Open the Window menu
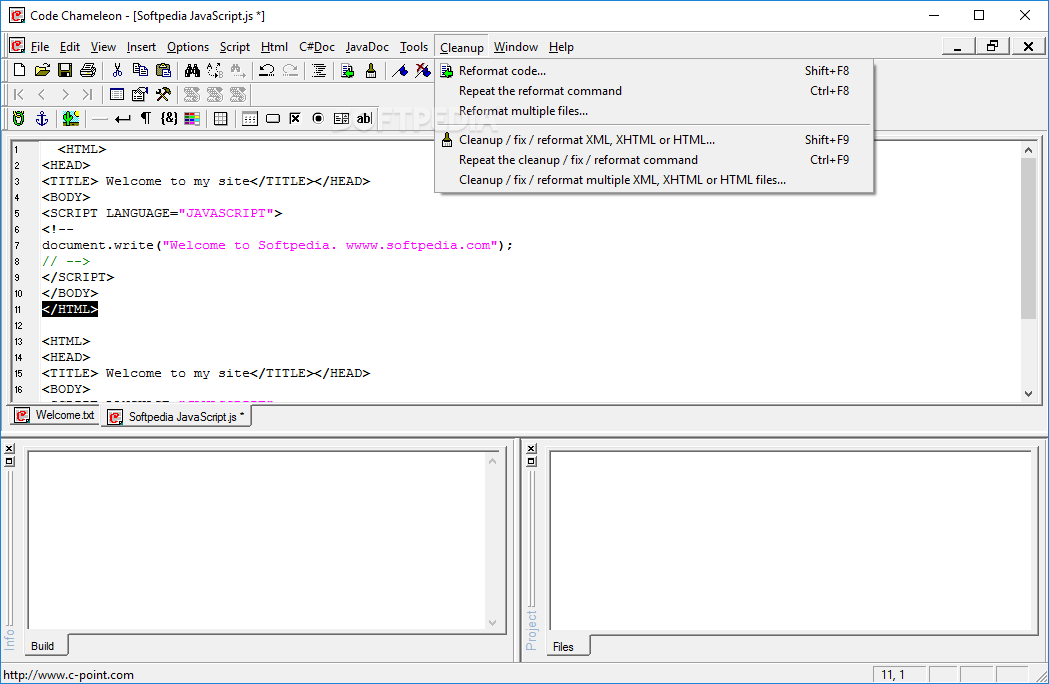Viewport: 1049px width, 684px height. (516, 47)
